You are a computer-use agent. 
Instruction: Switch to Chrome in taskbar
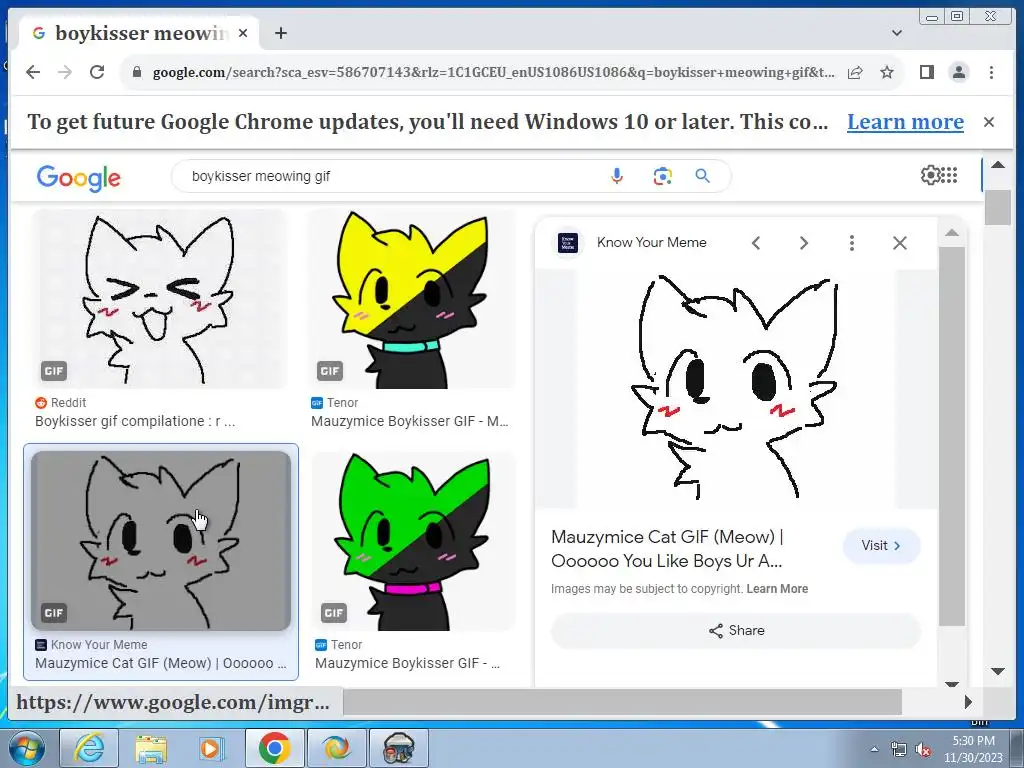click(x=274, y=748)
